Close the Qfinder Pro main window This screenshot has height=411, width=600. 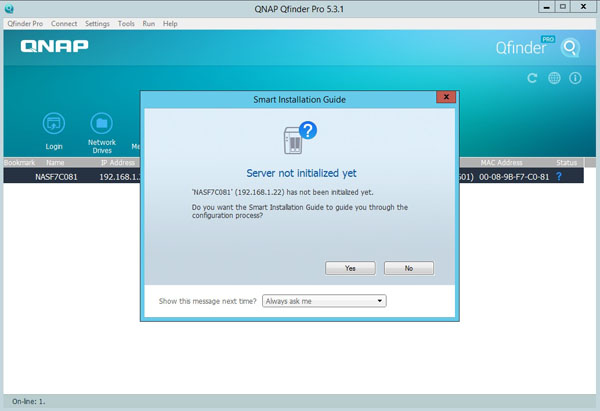point(584,7)
